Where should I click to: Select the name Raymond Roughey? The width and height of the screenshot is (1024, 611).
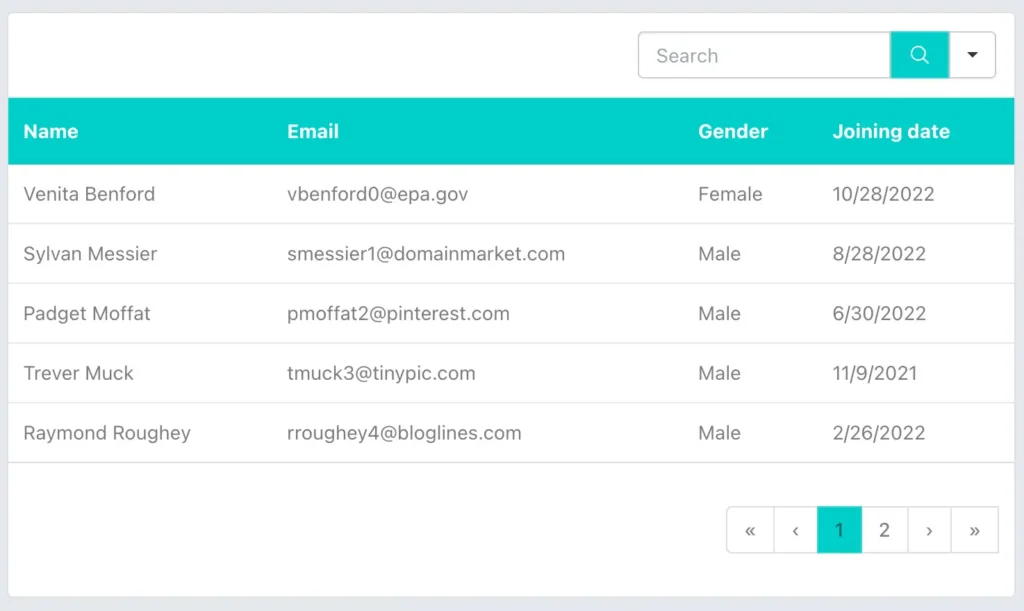(x=107, y=433)
